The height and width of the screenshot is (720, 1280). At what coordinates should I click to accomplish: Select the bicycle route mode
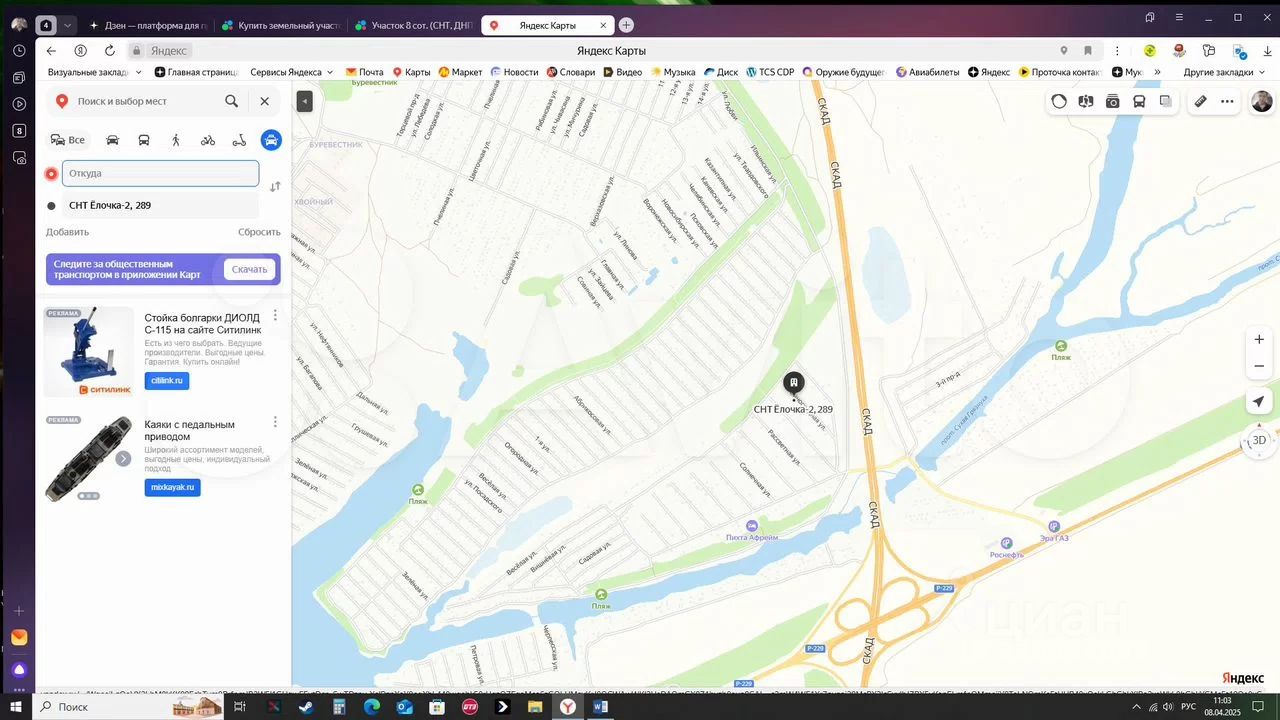(x=208, y=140)
